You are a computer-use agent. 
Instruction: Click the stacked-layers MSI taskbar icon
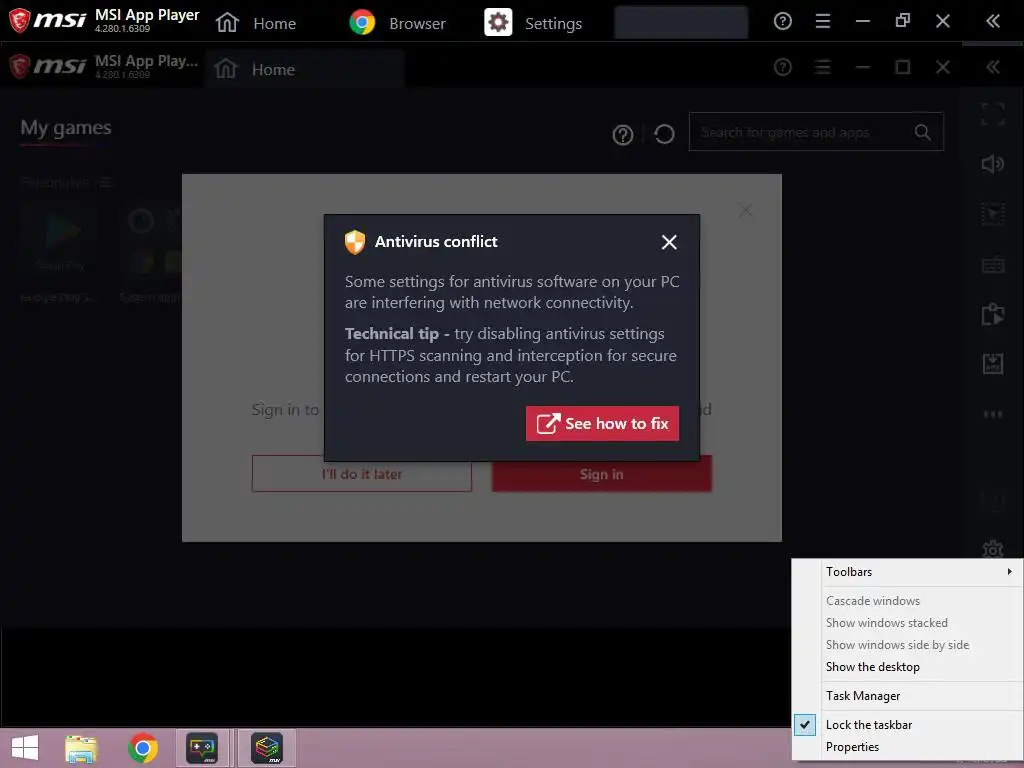(266, 748)
